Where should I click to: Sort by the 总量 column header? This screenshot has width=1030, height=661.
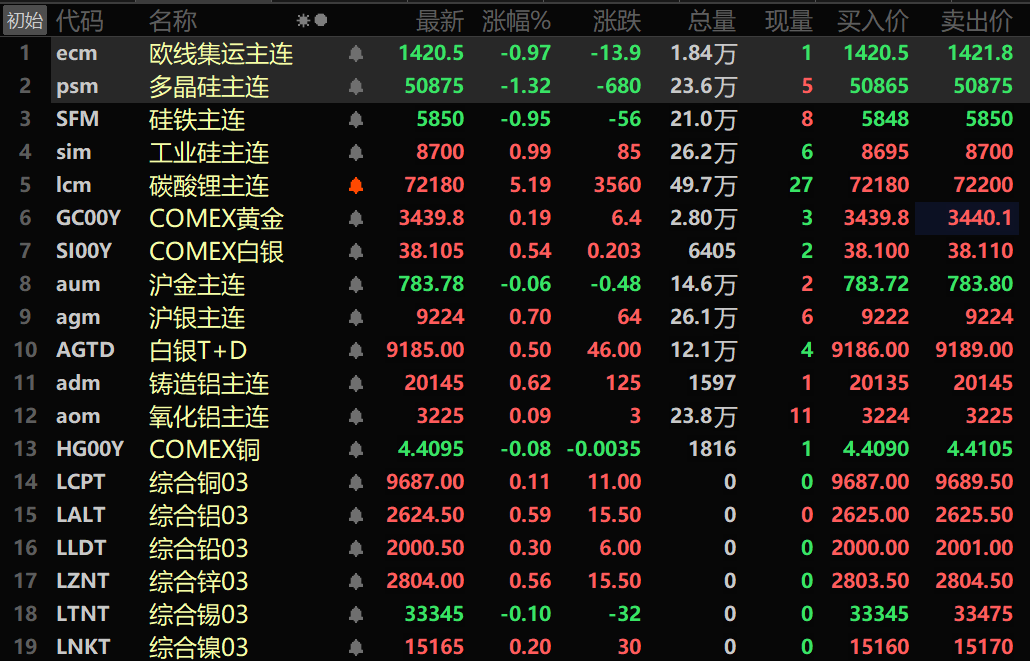click(x=712, y=21)
